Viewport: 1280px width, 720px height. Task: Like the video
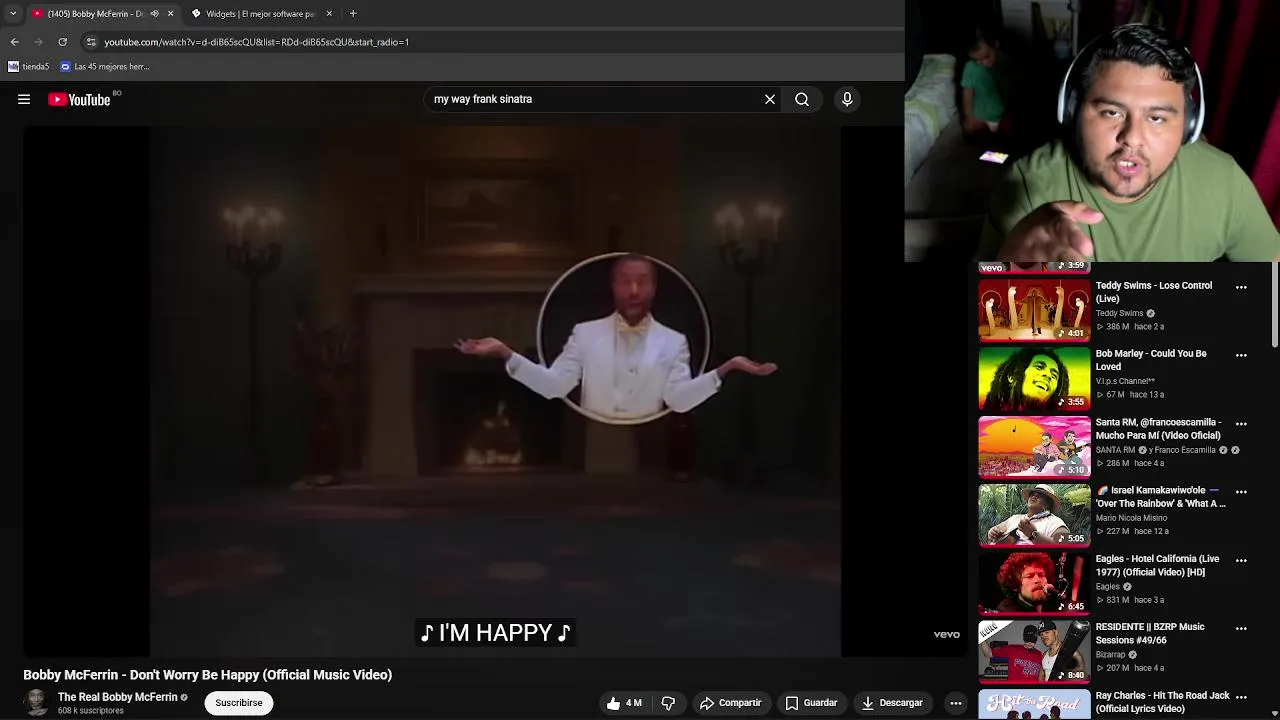[624, 703]
